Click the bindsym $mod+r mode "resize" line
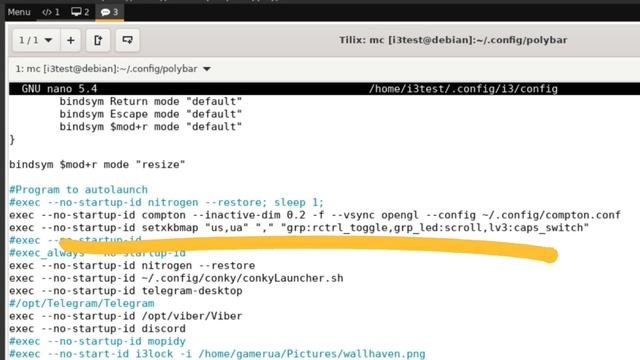640x360 pixels. click(97, 164)
